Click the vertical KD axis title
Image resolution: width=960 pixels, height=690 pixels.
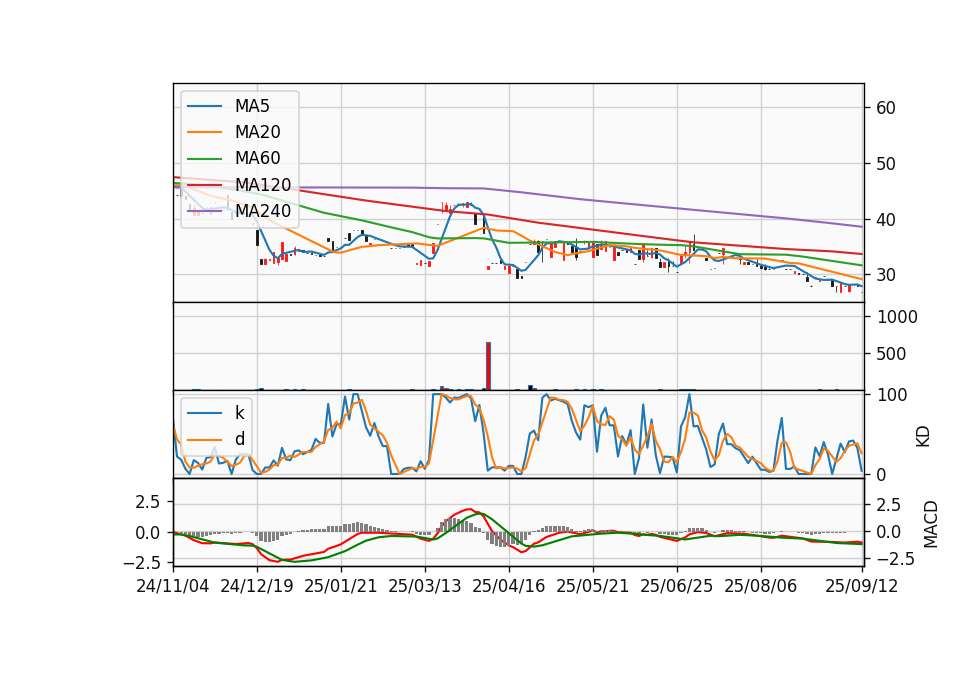coord(923,436)
